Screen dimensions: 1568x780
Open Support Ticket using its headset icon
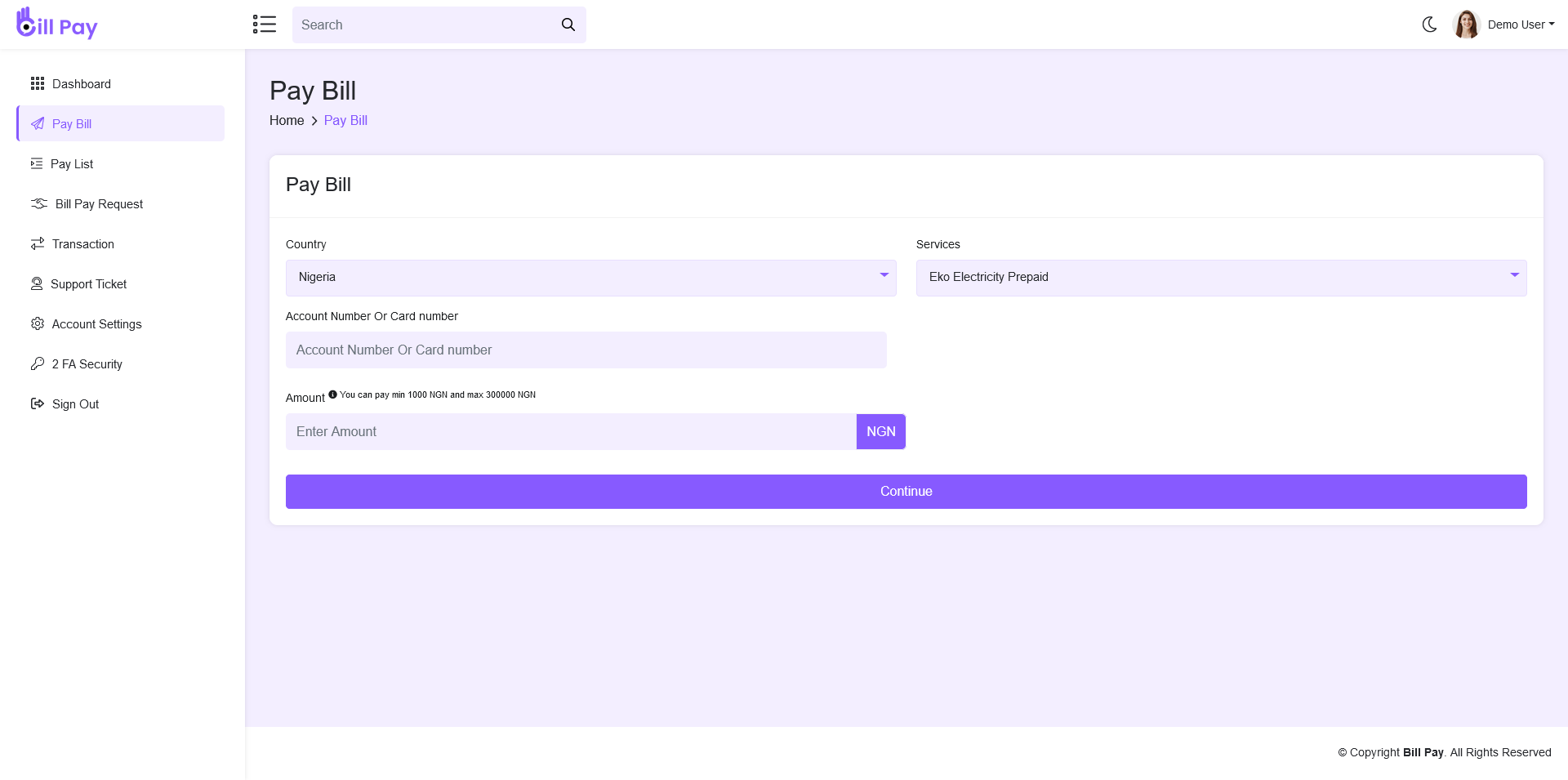point(36,283)
